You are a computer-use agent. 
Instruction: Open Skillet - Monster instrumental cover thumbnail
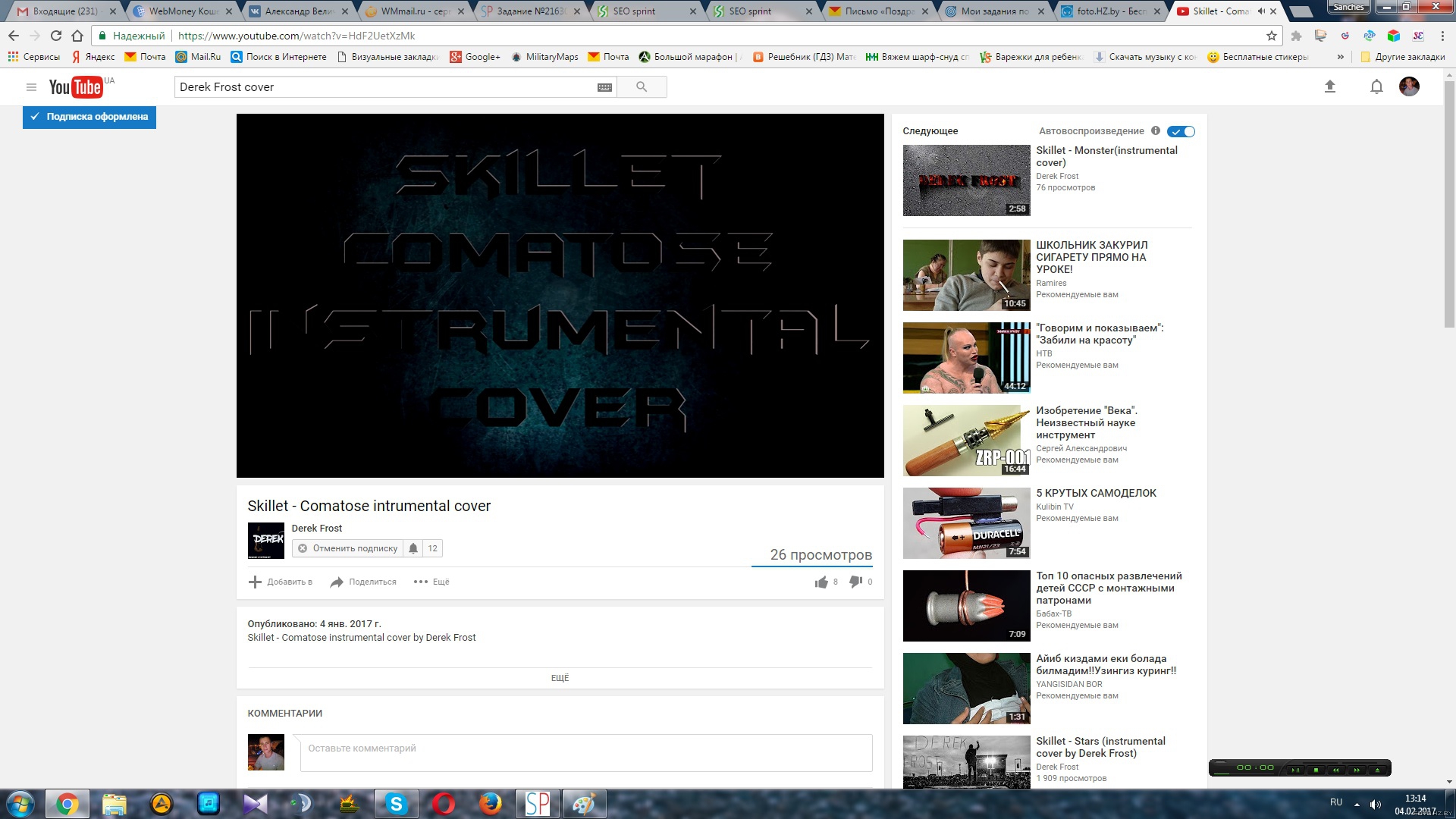(x=966, y=180)
